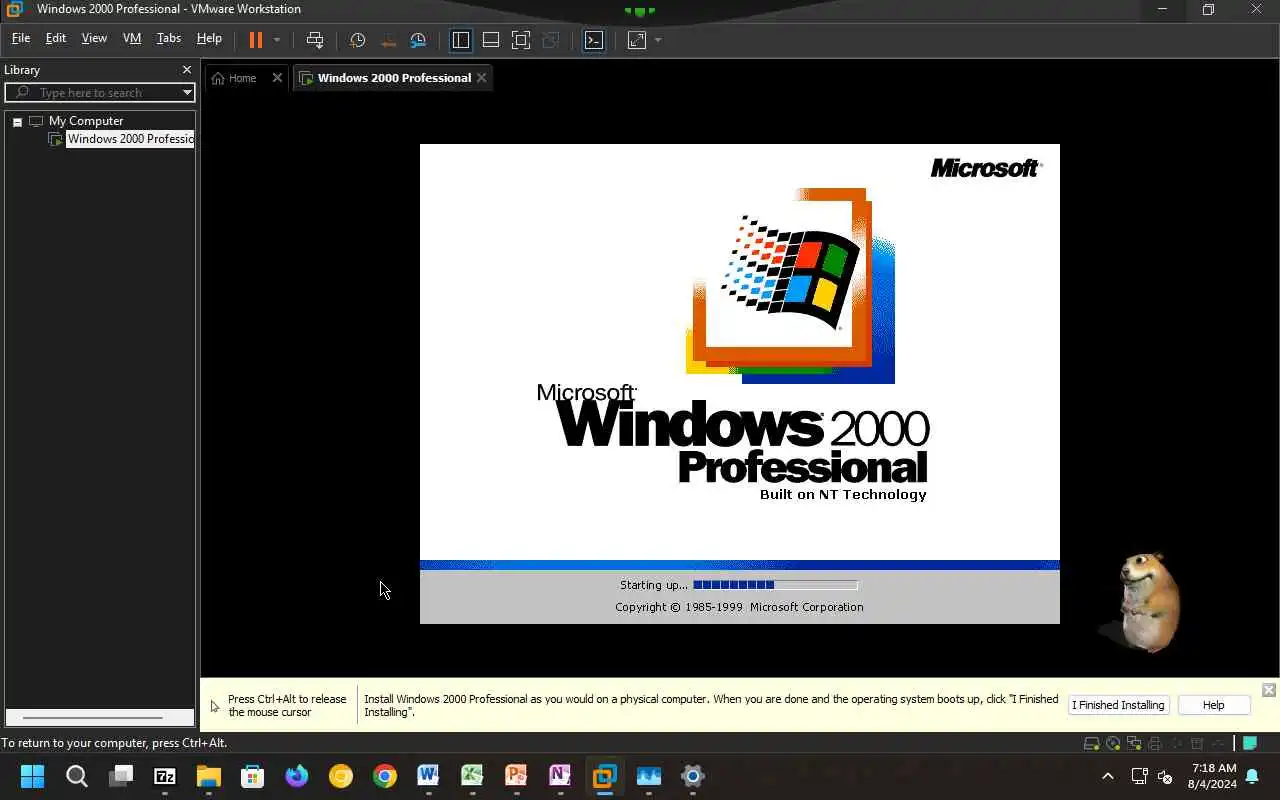Viewport: 1280px width, 800px height.
Task: Open File Explorer from the taskbar
Action: 209,776
